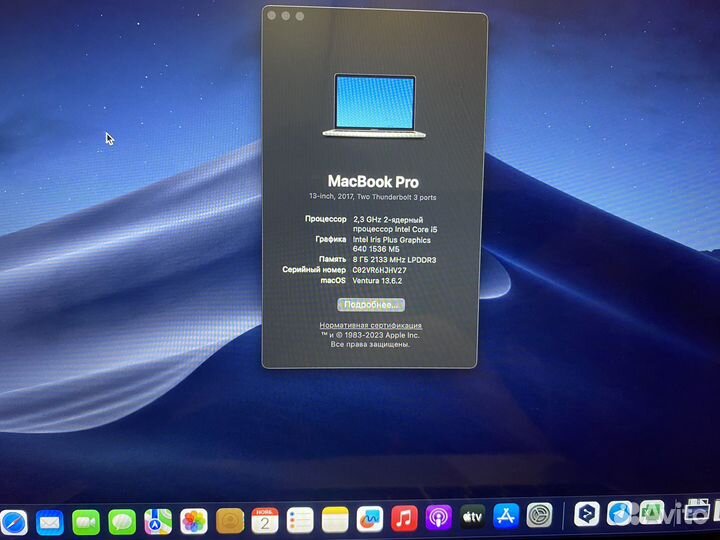
Task: Open System Settings gear in the Dock
Action: [539, 515]
